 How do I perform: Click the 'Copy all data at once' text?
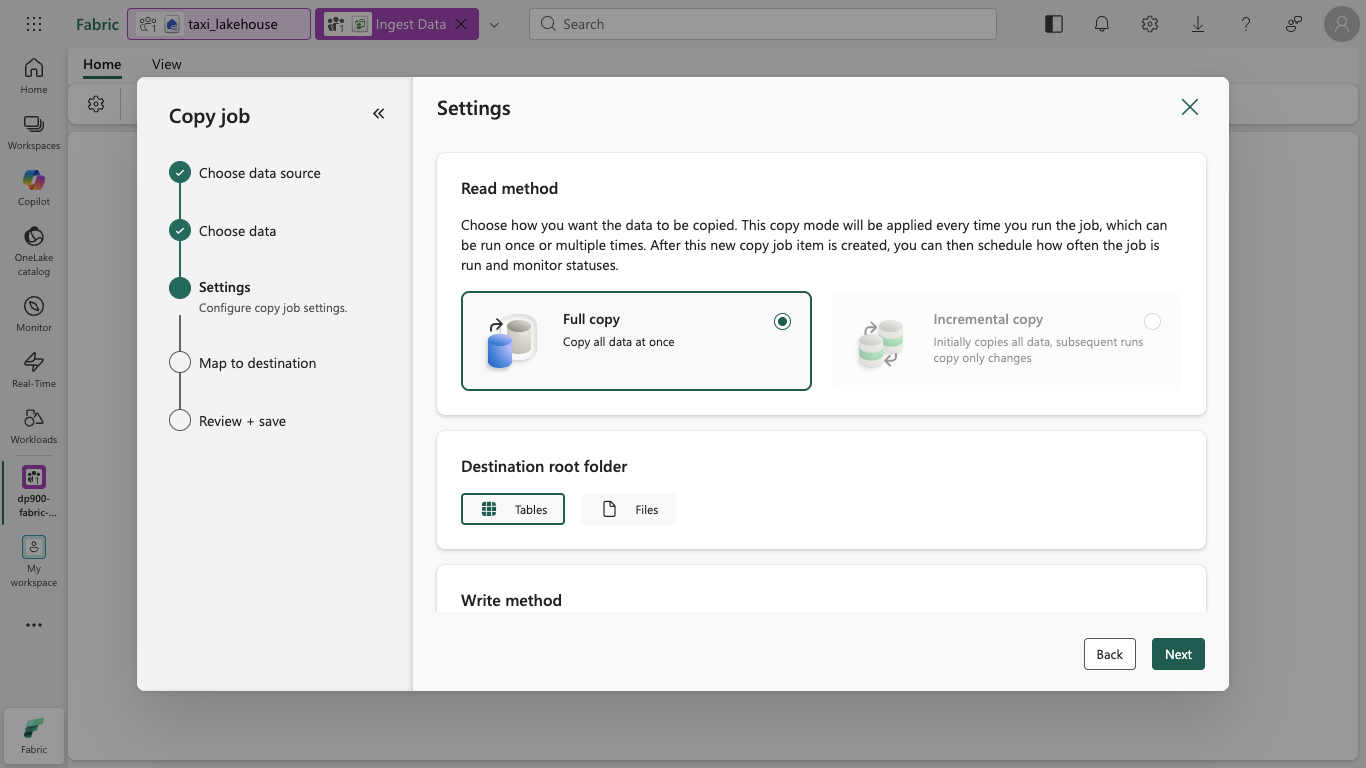point(619,342)
